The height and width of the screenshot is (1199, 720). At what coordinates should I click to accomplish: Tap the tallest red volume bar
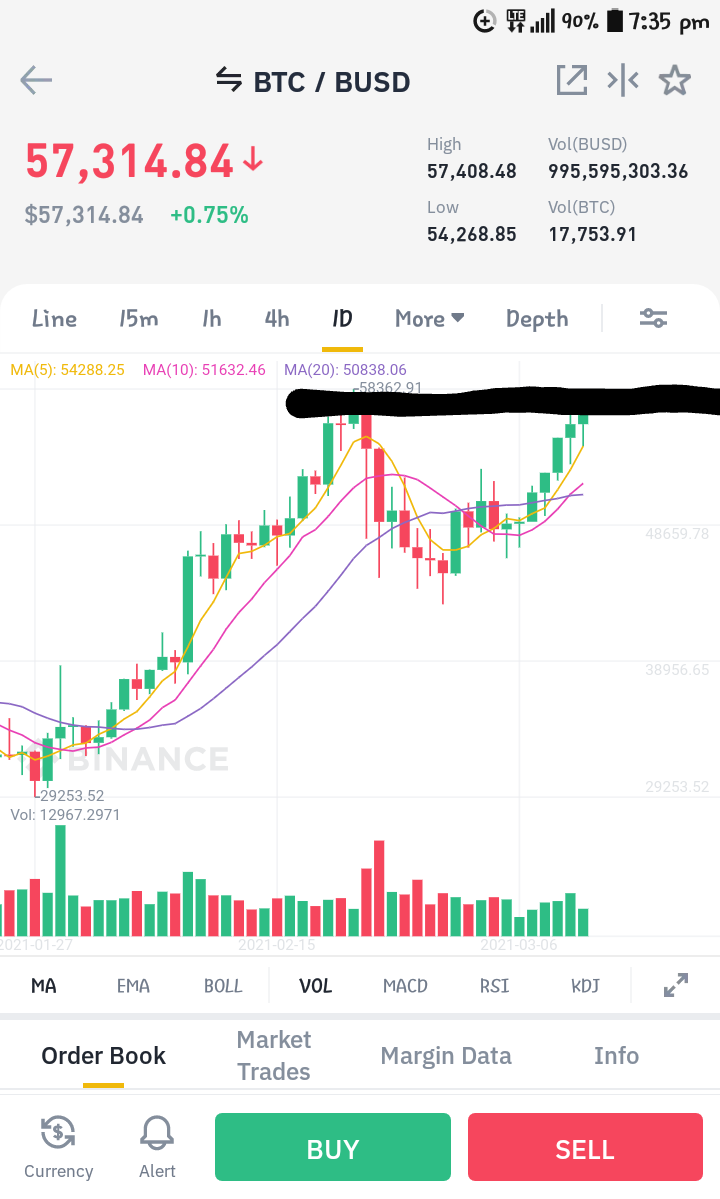(x=378, y=888)
